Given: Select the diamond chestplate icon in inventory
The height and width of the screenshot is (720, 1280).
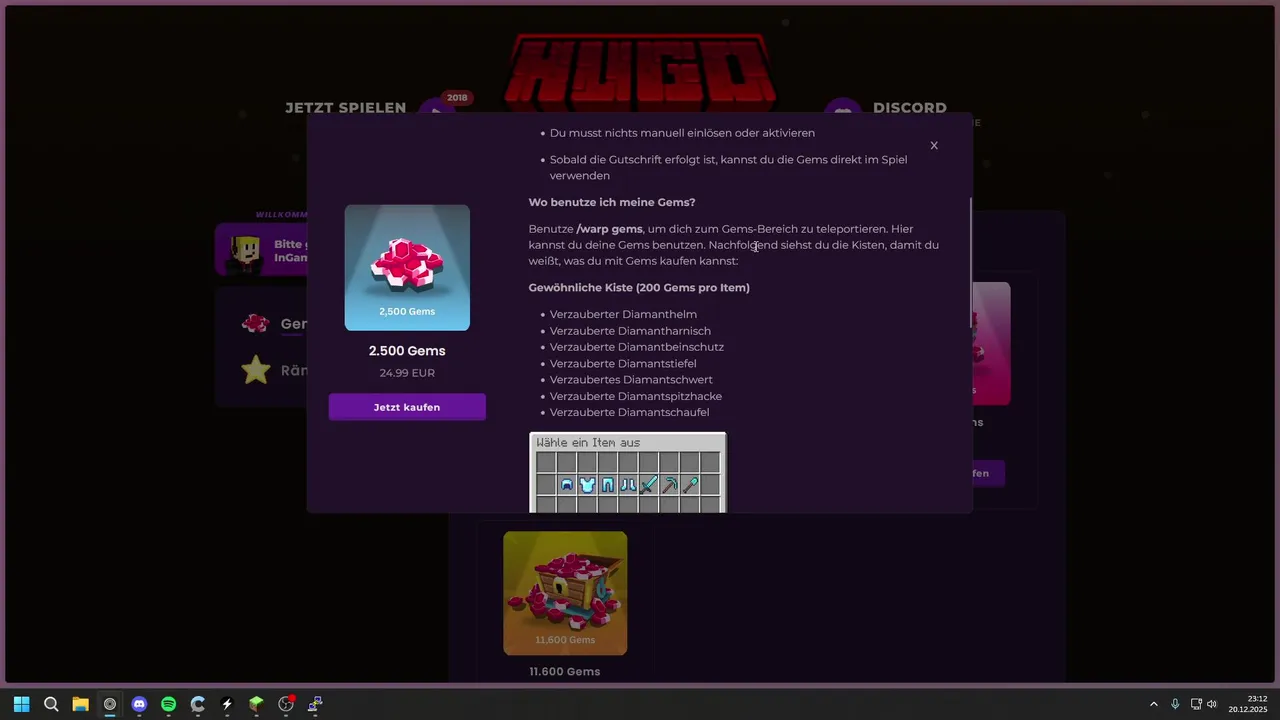Looking at the screenshot, I should tap(587, 485).
